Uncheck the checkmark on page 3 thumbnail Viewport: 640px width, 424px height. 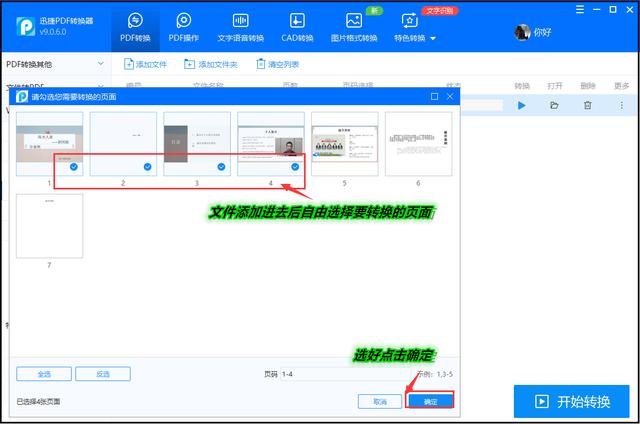[x=221, y=167]
